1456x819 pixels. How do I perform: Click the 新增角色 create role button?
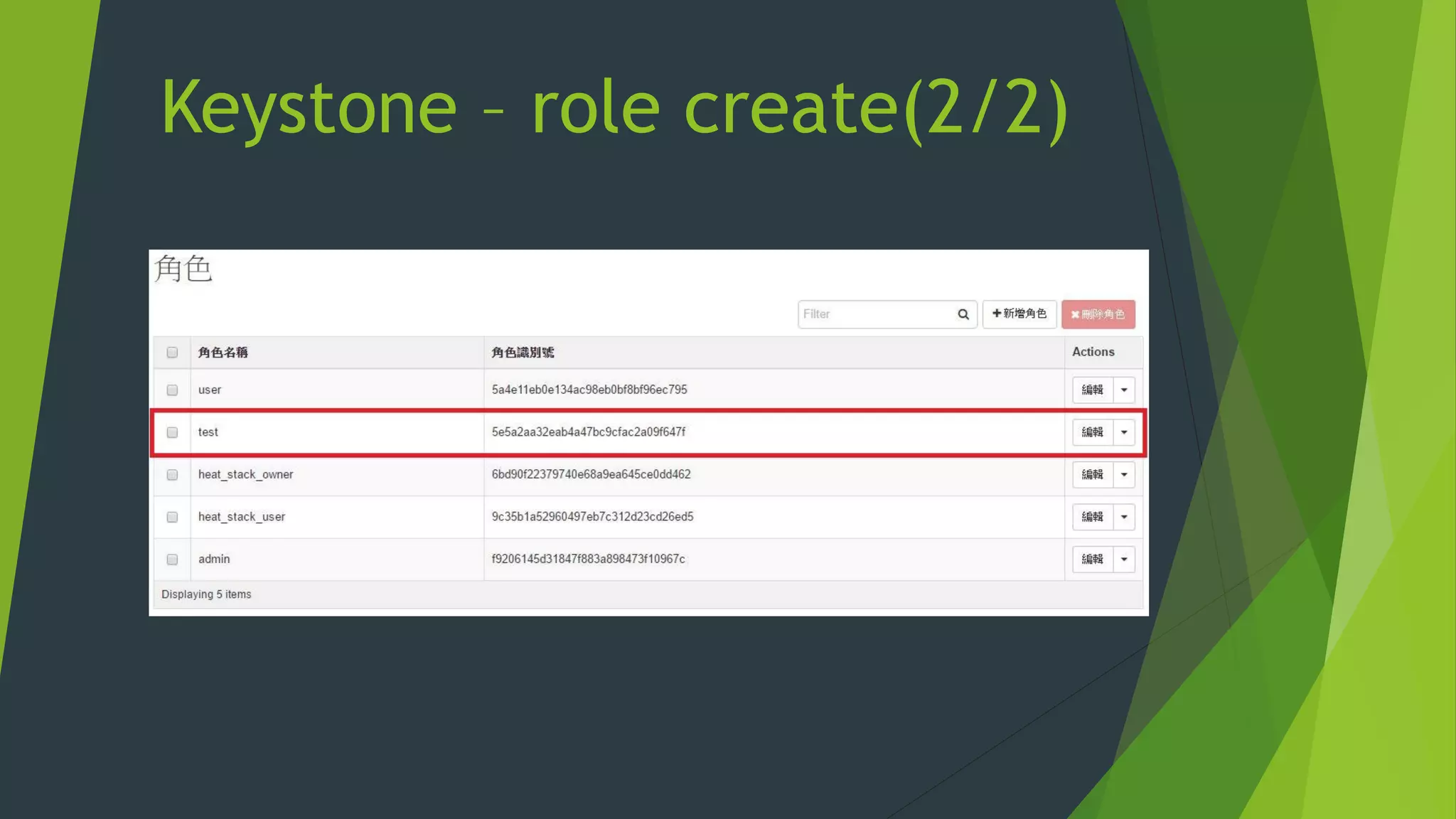point(1019,314)
